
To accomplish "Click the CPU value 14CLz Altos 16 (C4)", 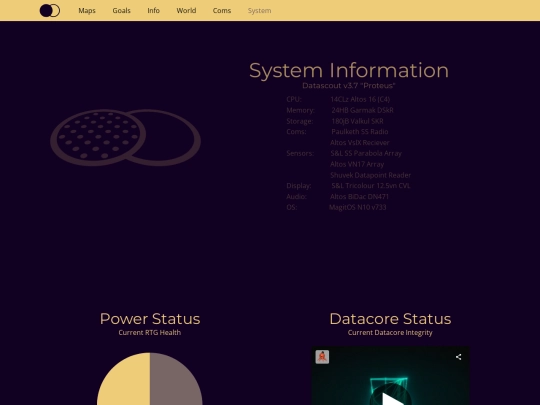I will click(x=360, y=100).
